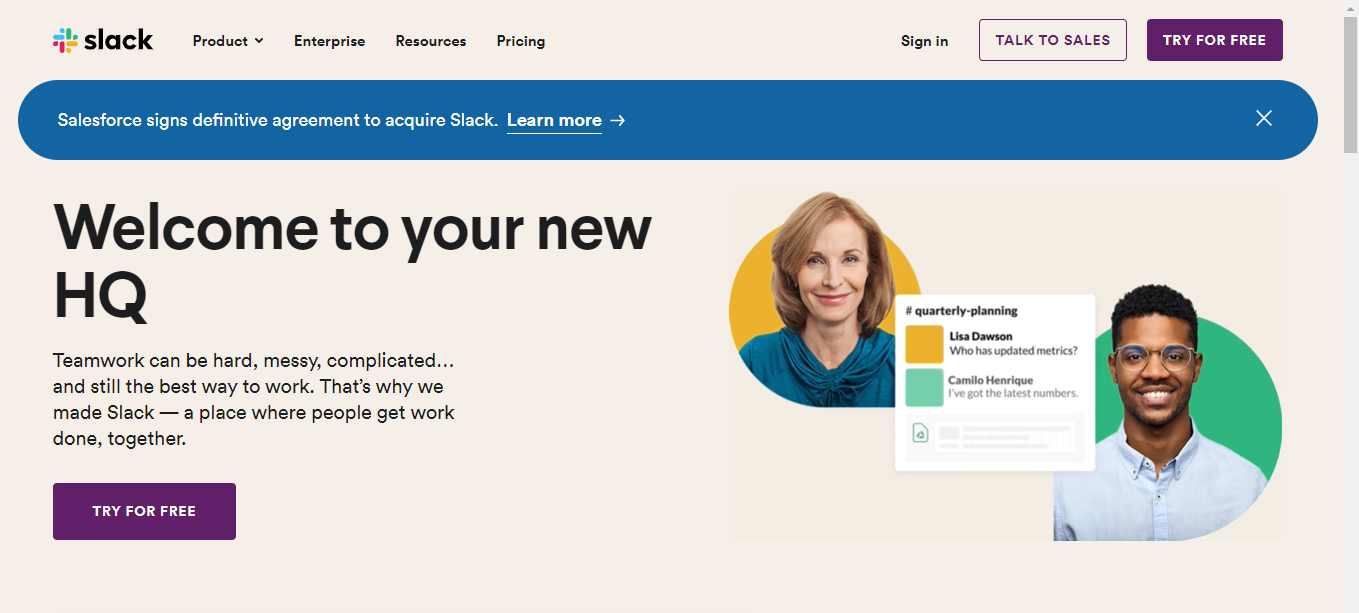Follow the Learn more link in banner
The width and height of the screenshot is (1359, 613).
pos(554,120)
